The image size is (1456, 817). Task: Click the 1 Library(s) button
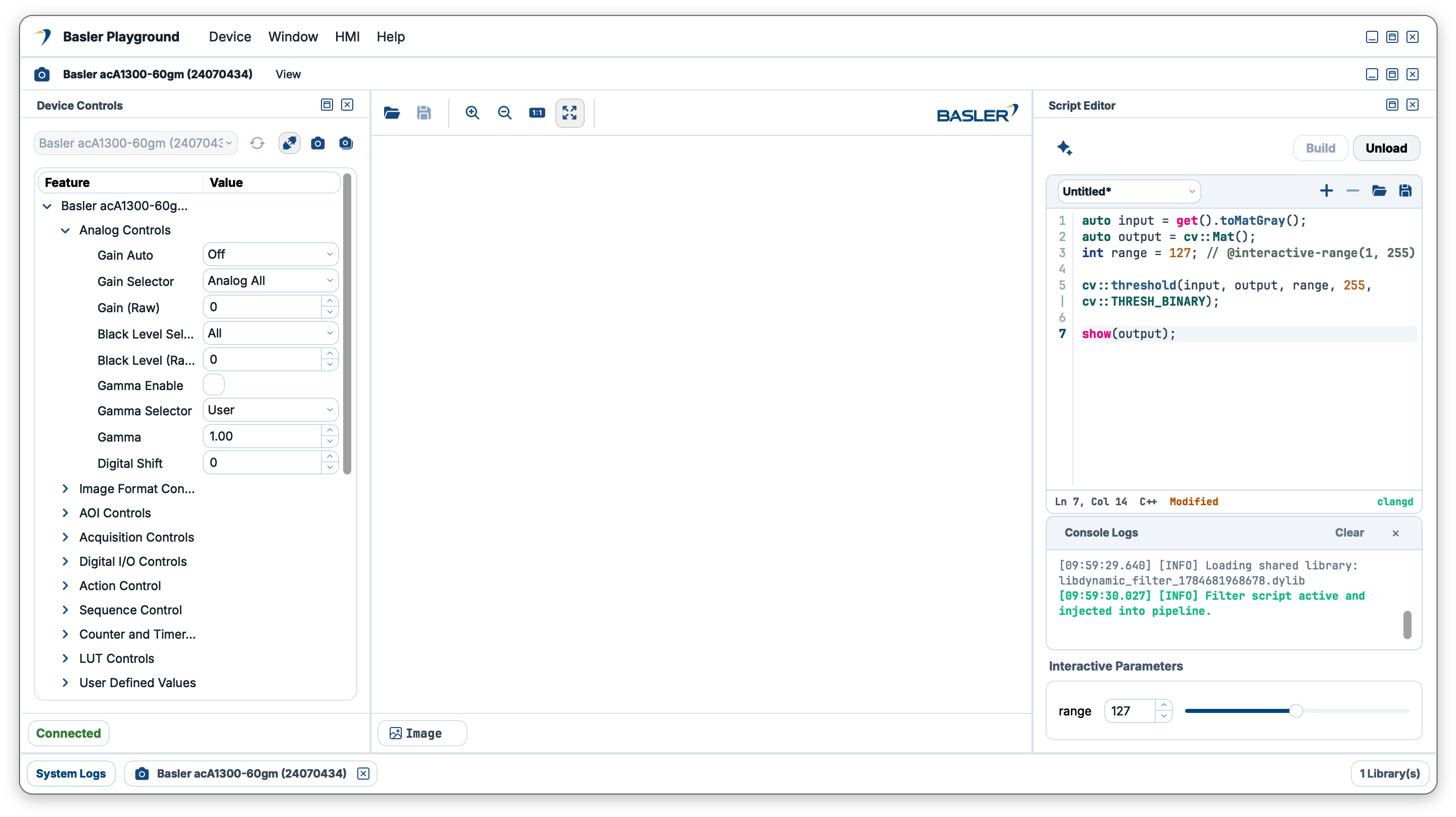coord(1389,774)
